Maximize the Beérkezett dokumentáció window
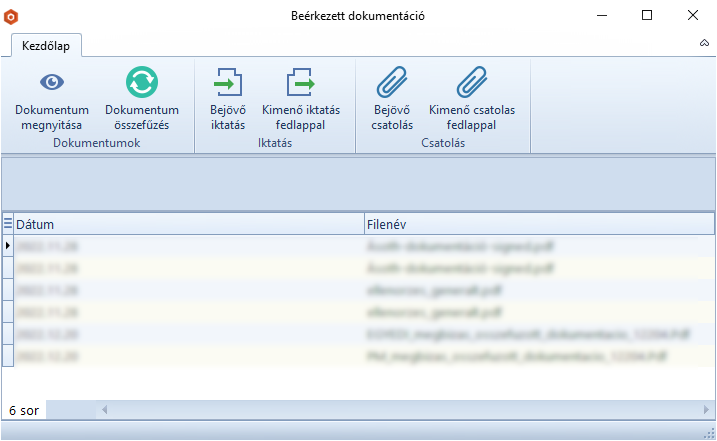Screen dimensions: 717x441 (647, 16)
